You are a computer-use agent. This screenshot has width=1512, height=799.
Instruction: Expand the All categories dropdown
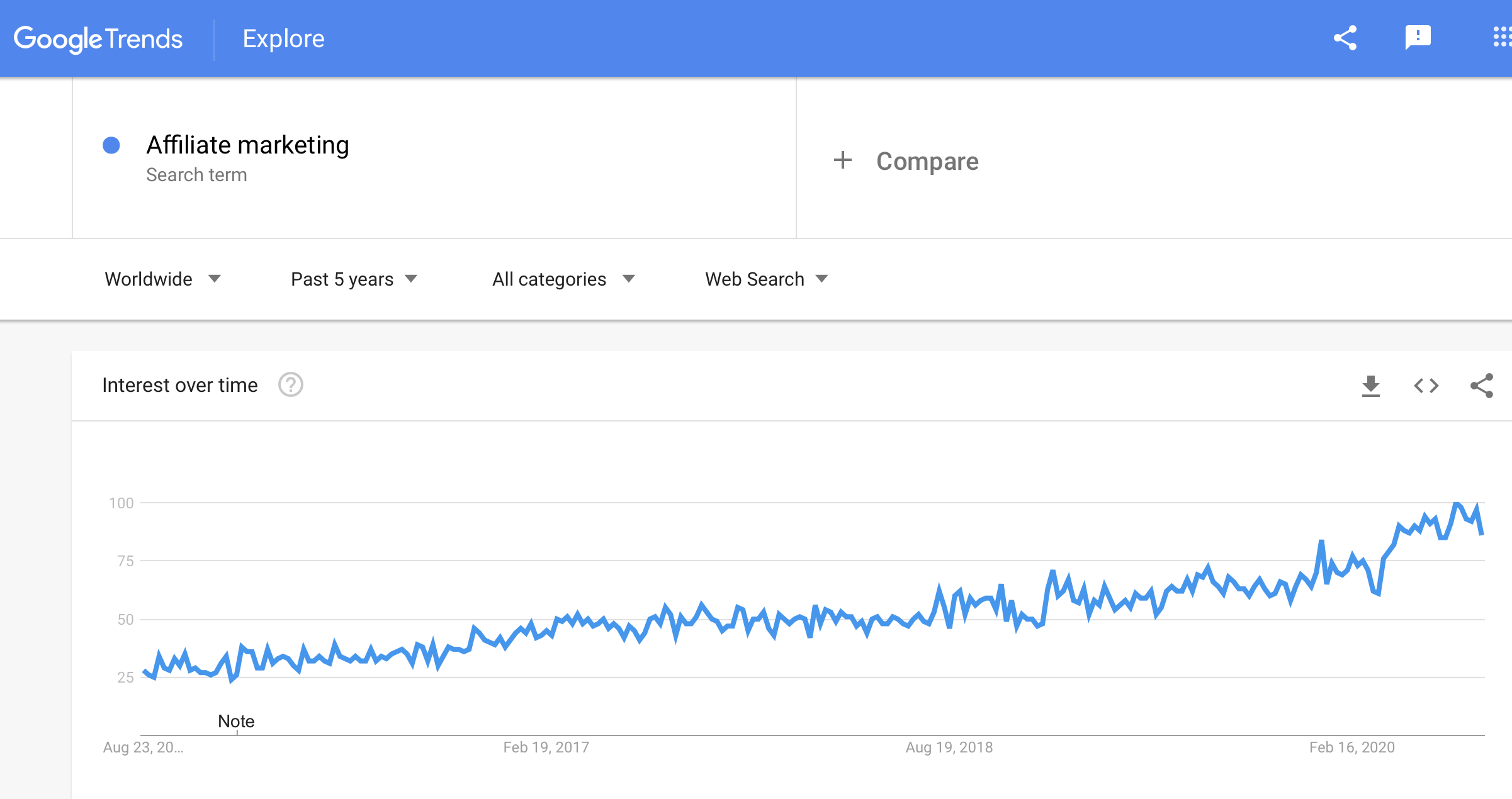pyautogui.click(x=564, y=279)
